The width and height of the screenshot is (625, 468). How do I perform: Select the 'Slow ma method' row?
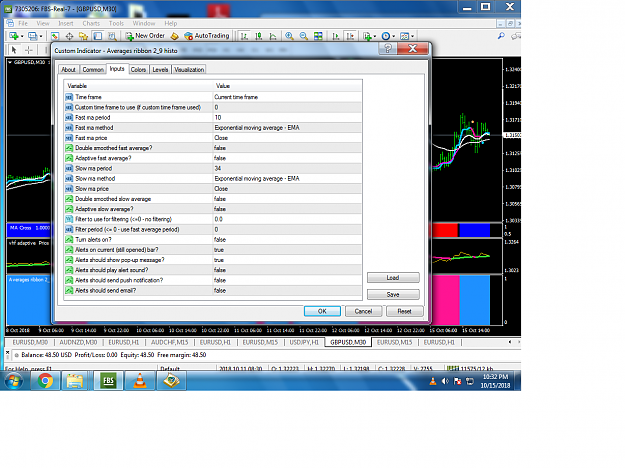tap(213, 179)
